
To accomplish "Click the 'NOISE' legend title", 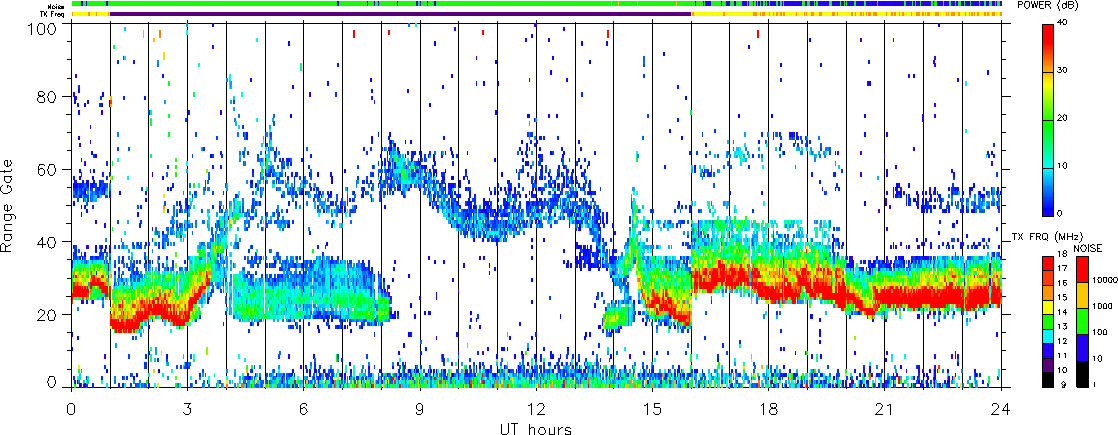I will click(x=1086, y=247).
